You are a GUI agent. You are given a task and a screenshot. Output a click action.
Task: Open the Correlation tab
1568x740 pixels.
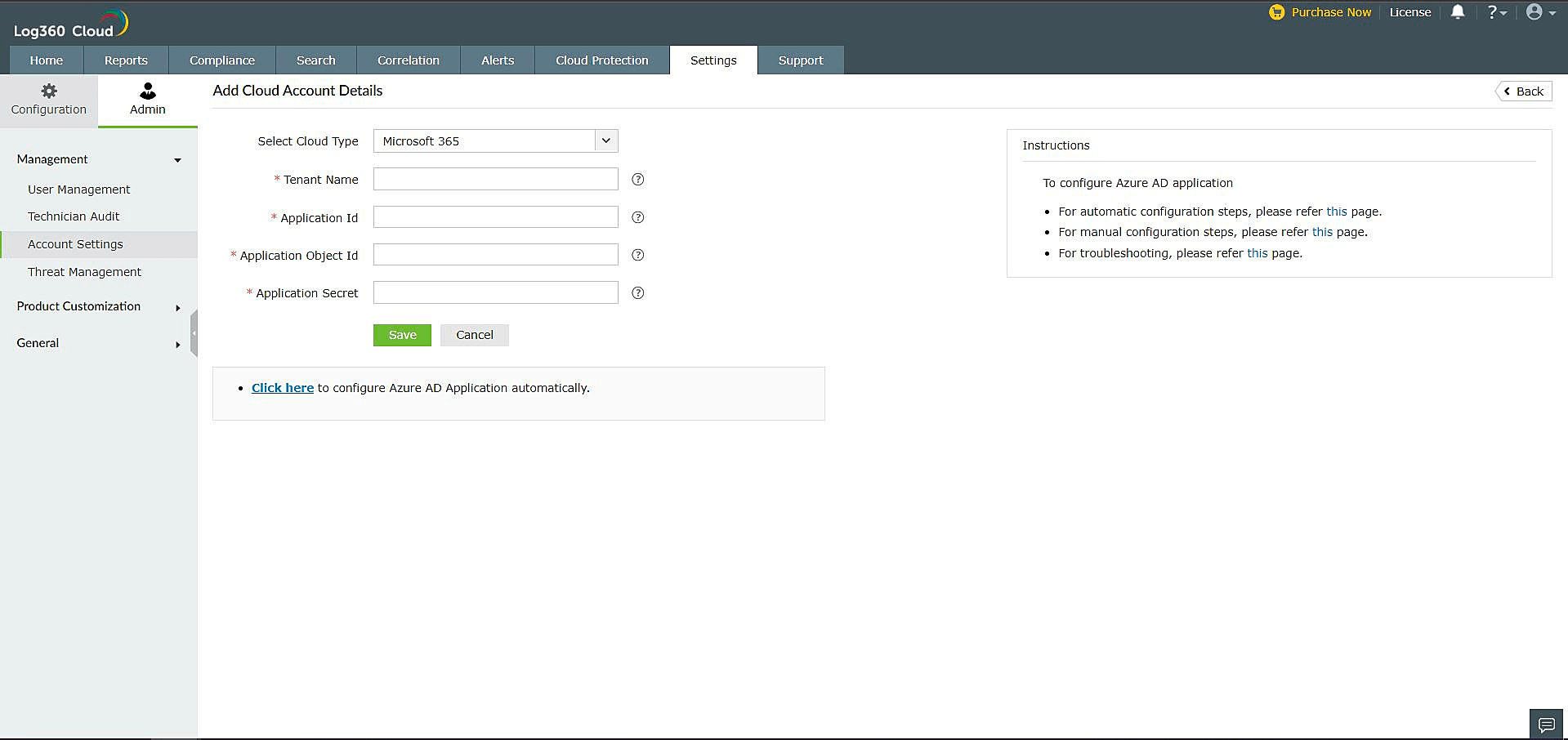pyautogui.click(x=409, y=60)
